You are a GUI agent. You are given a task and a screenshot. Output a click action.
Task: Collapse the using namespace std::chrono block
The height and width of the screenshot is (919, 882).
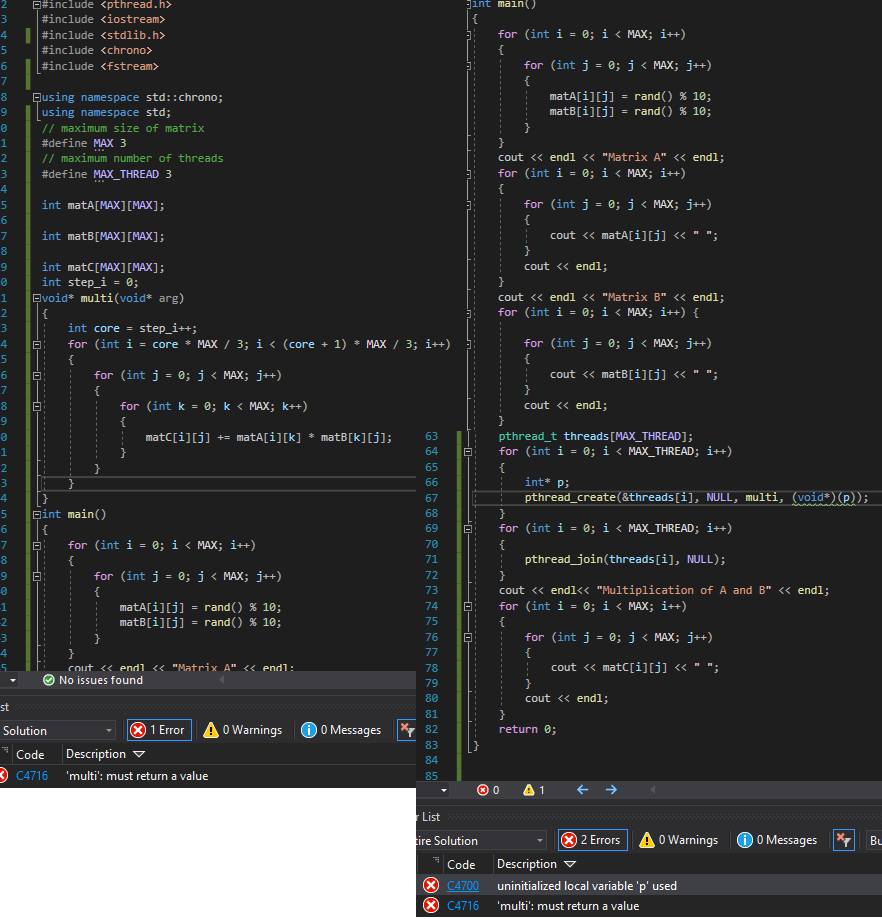[36, 97]
